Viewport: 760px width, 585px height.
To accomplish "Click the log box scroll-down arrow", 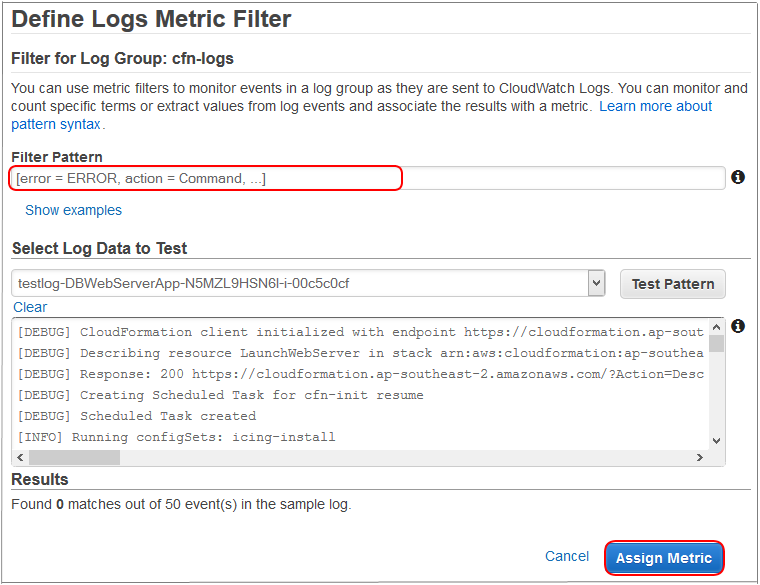I will 716,440.
